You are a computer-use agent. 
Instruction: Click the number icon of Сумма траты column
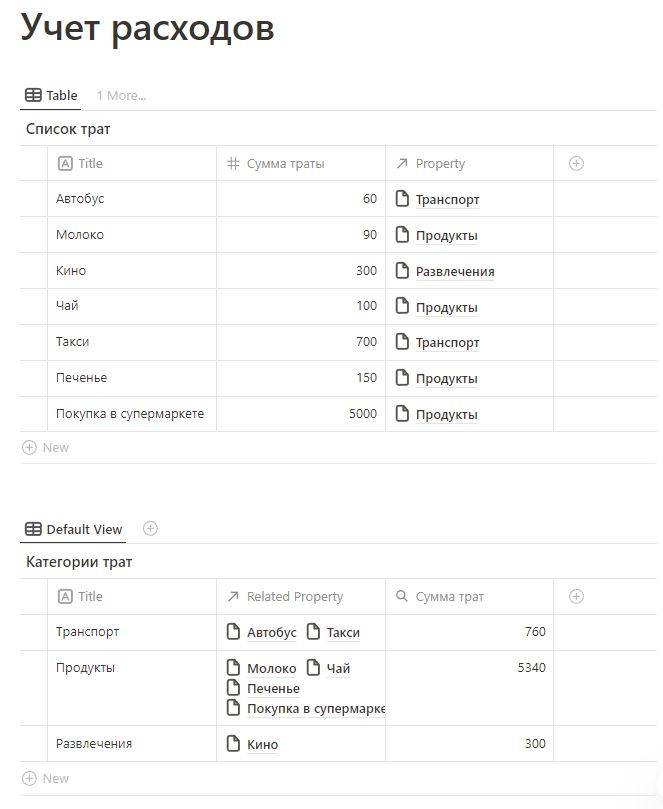233,164
